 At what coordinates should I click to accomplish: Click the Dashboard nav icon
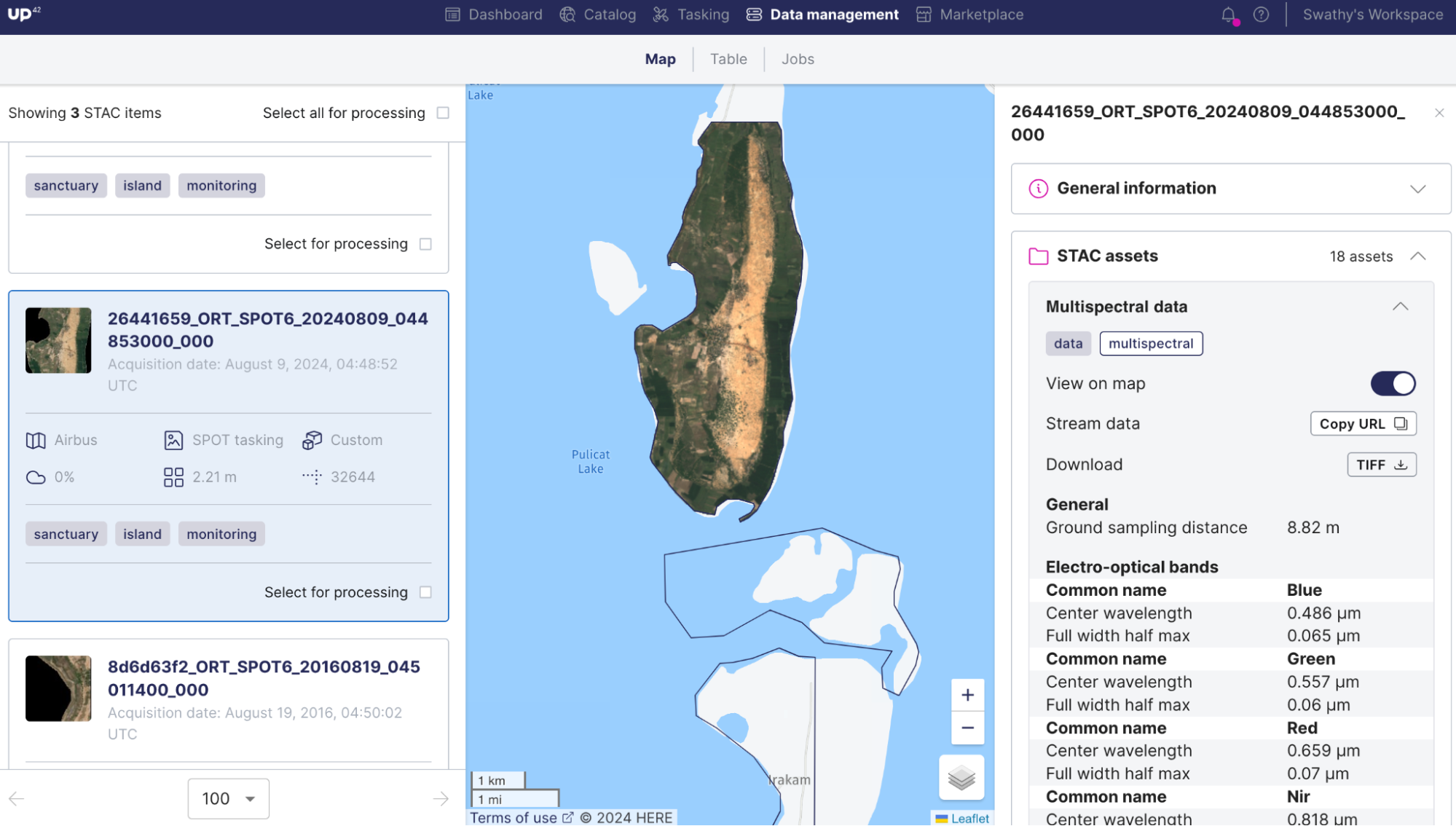point(452,15)
